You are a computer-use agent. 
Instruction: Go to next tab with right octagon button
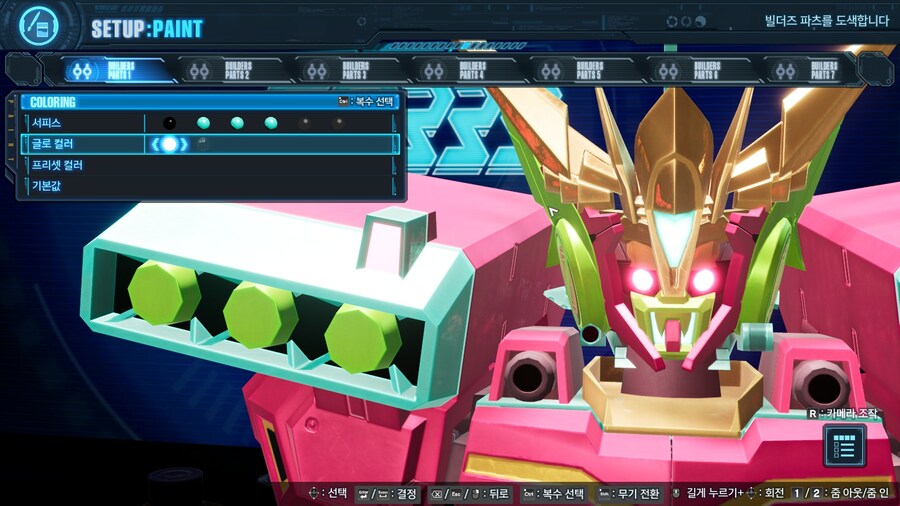coord(876,69)
